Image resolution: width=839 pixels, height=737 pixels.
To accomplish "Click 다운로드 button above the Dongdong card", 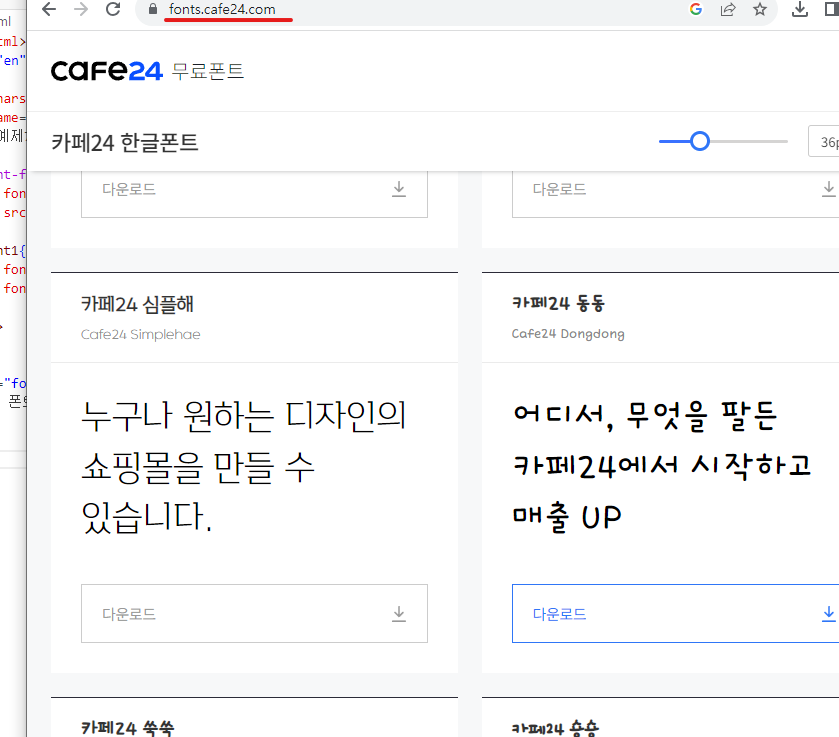I will coord(675,194).
